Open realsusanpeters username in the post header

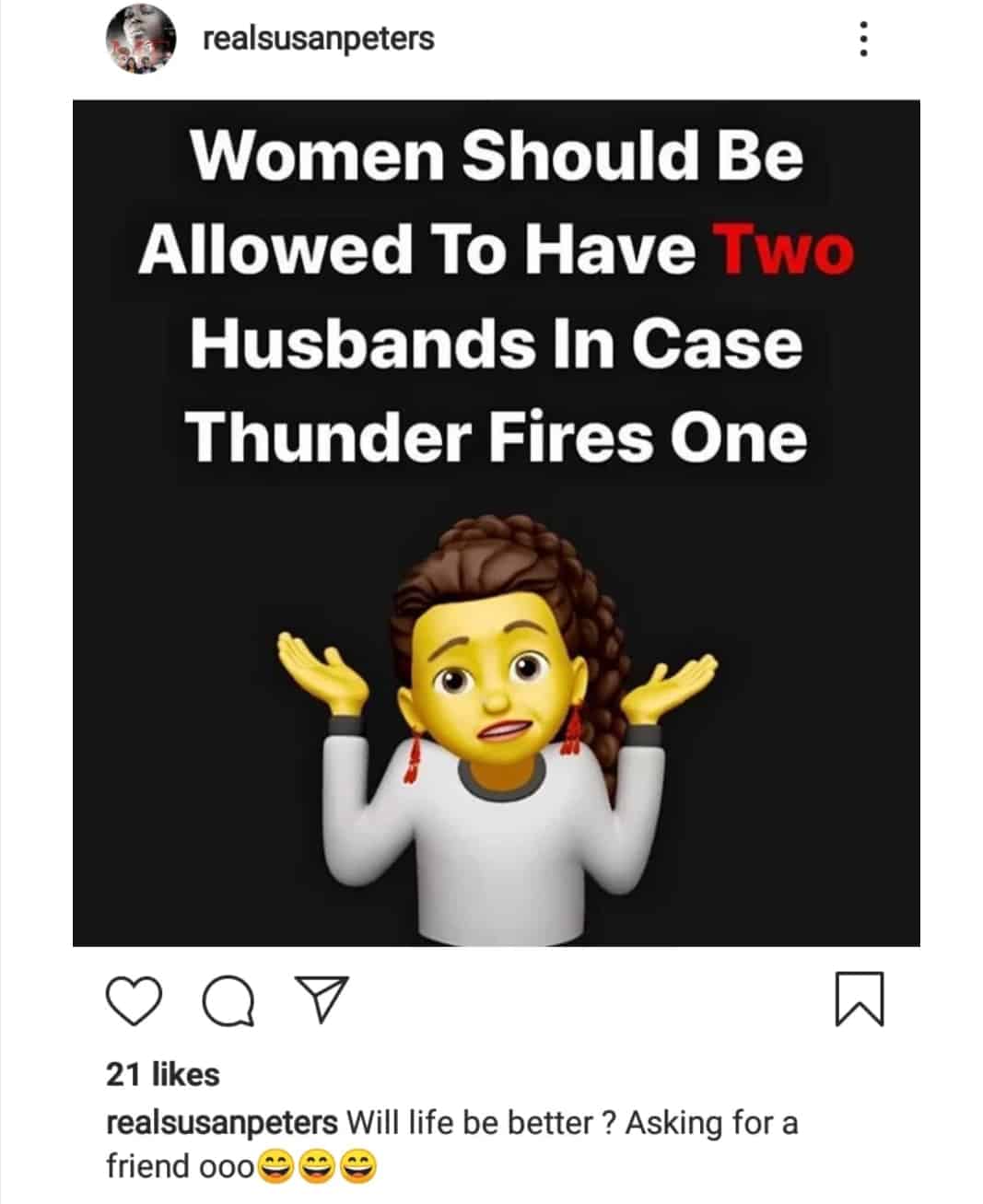[318, 39]
